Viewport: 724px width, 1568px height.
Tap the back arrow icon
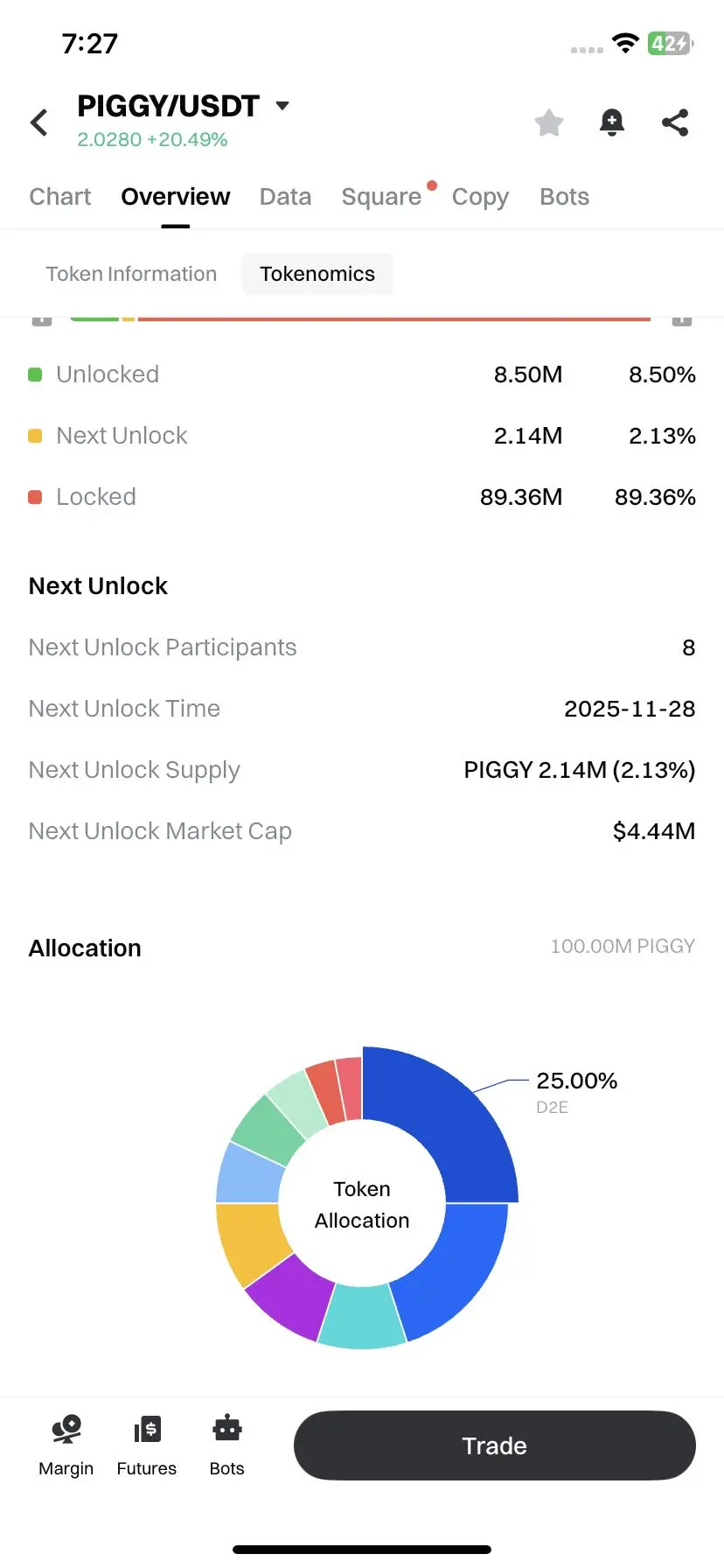point(39,122)
